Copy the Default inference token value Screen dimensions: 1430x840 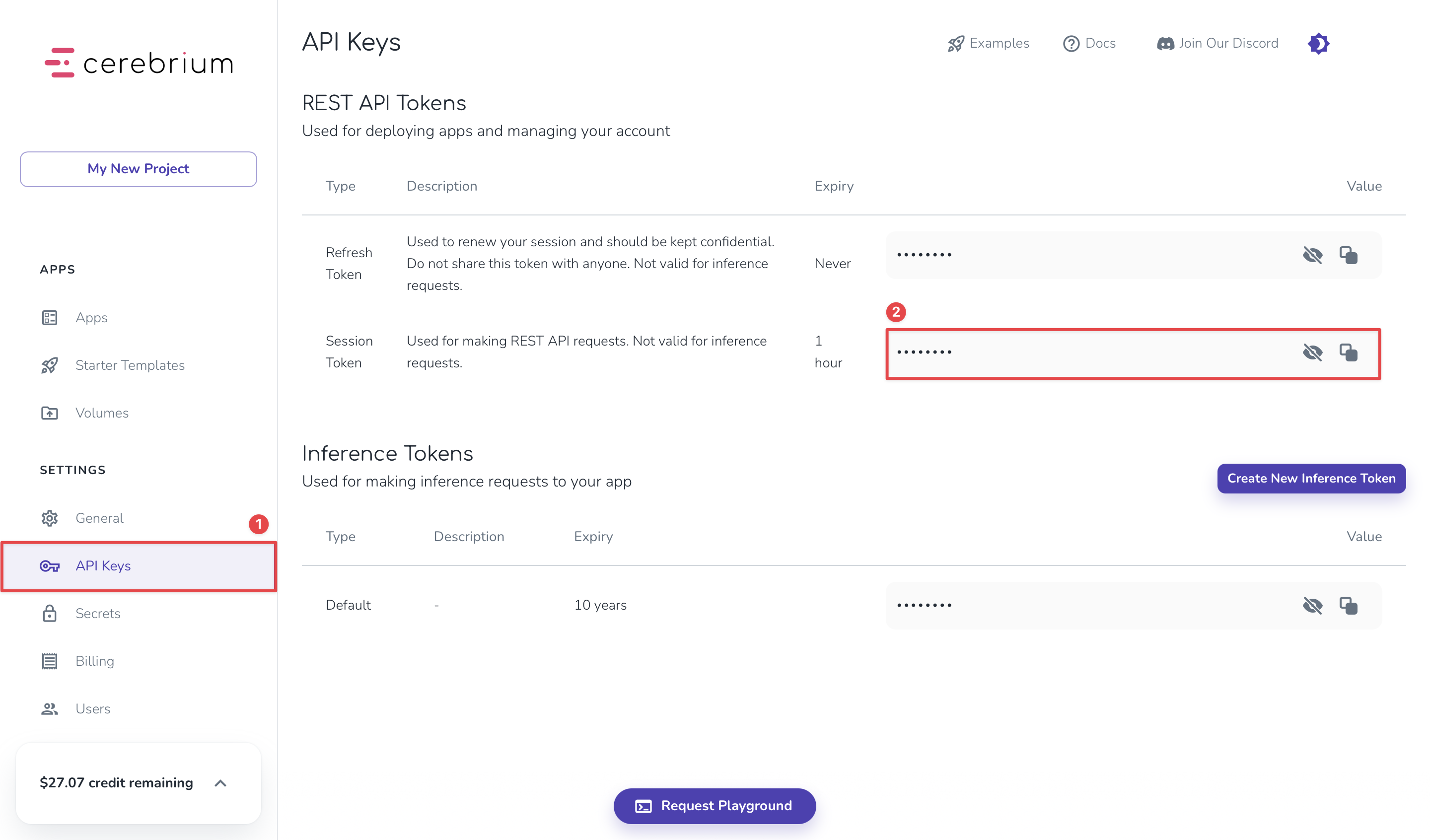coord(1348,605)
